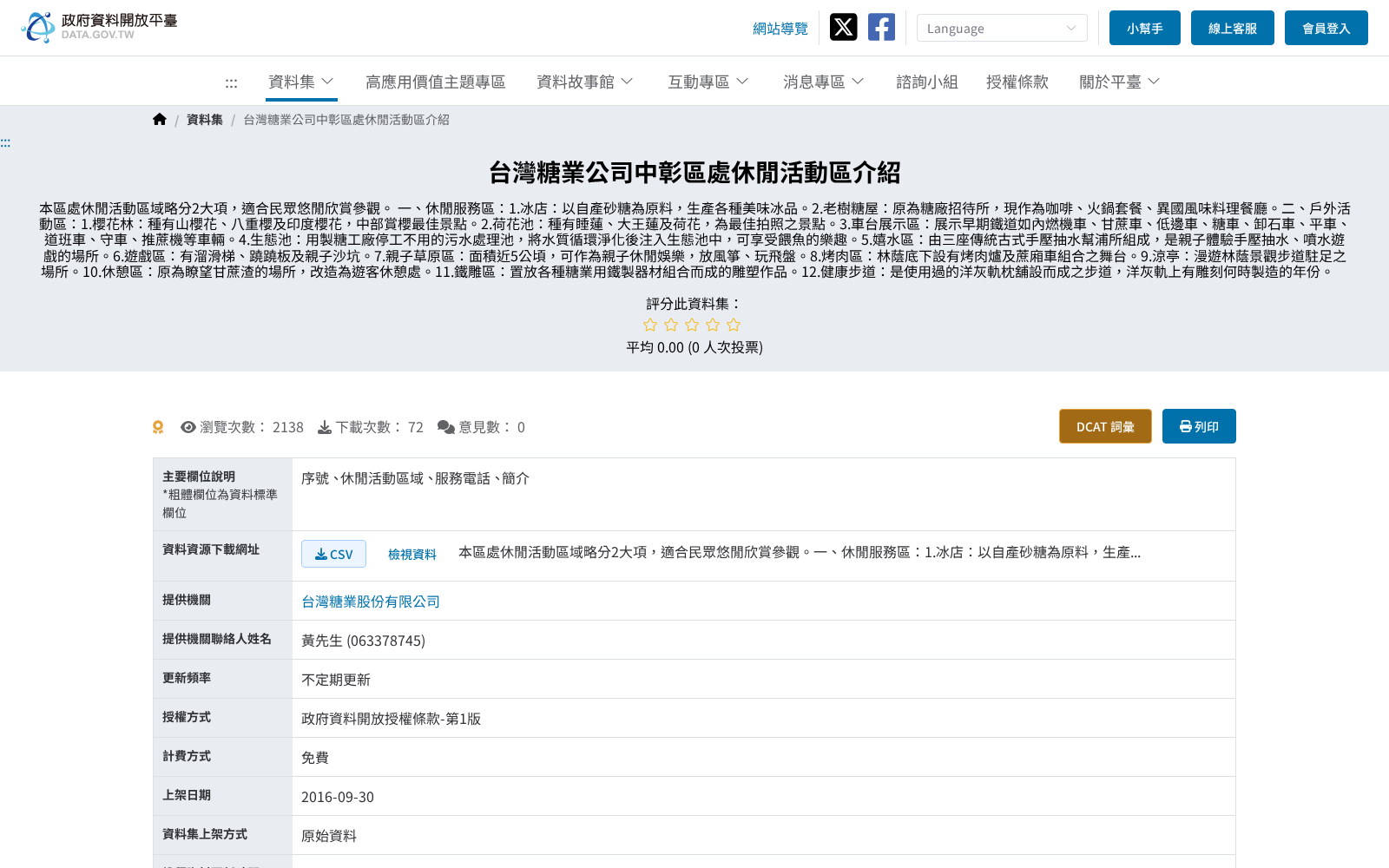
Task: Click the contact value 黃先生 (063378745)
Action: pyautogui.click(x=363, y=641)
